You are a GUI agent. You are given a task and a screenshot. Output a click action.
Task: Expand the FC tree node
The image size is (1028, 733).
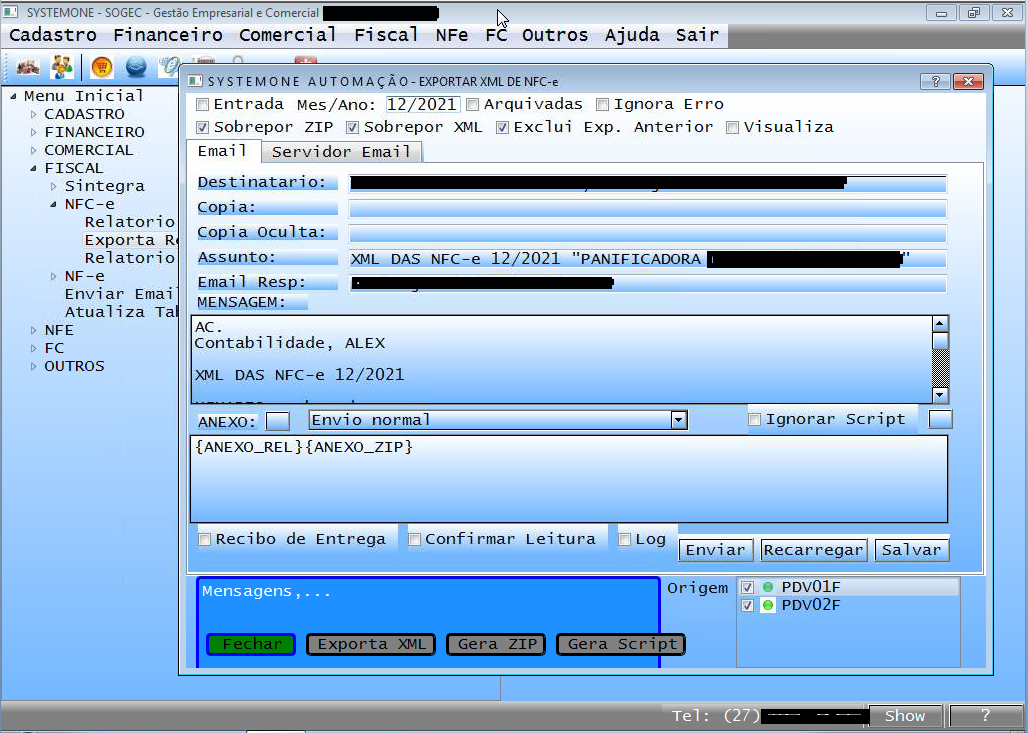click(x=33, y=348)
